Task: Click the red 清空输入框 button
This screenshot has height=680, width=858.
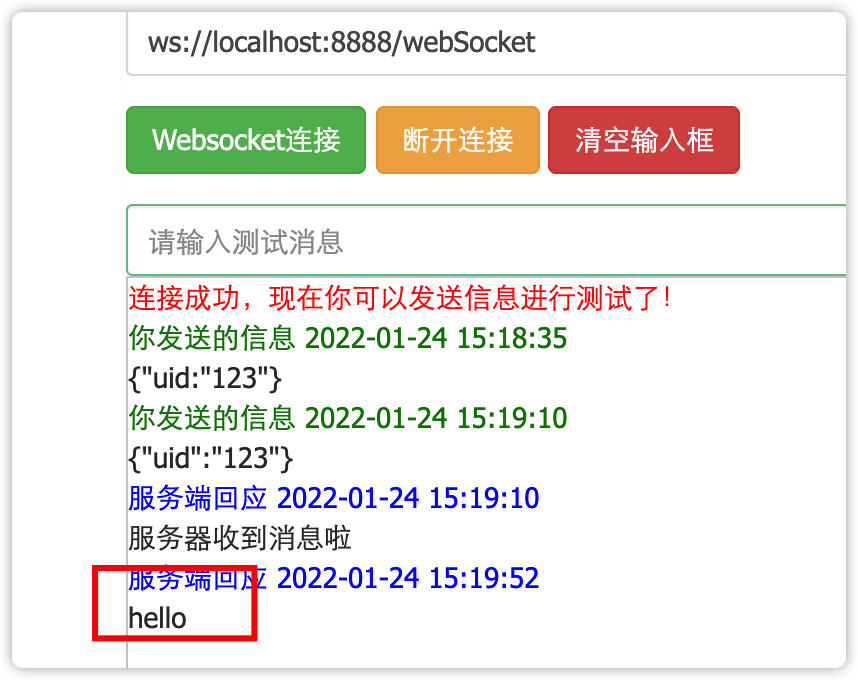Action: (644, 140)
